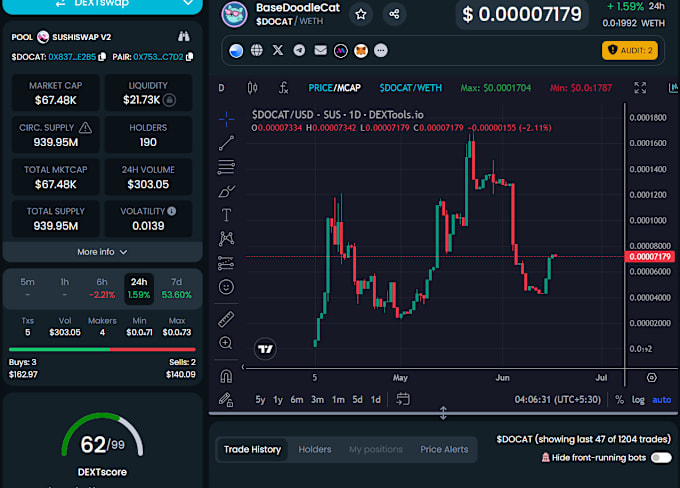Screen dimensions: 680x488
Task: Open the D timeframe interval dropdown
Action: 221,88
